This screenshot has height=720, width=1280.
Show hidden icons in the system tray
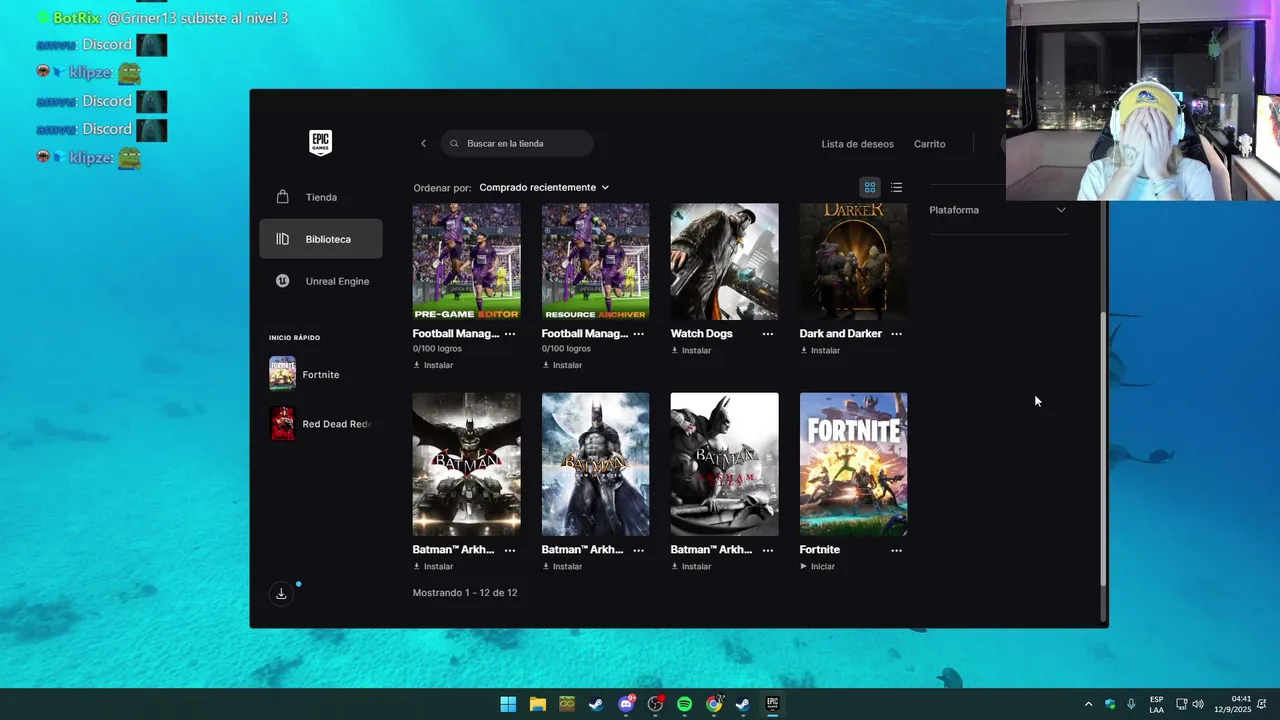[x=1088, y=704]
